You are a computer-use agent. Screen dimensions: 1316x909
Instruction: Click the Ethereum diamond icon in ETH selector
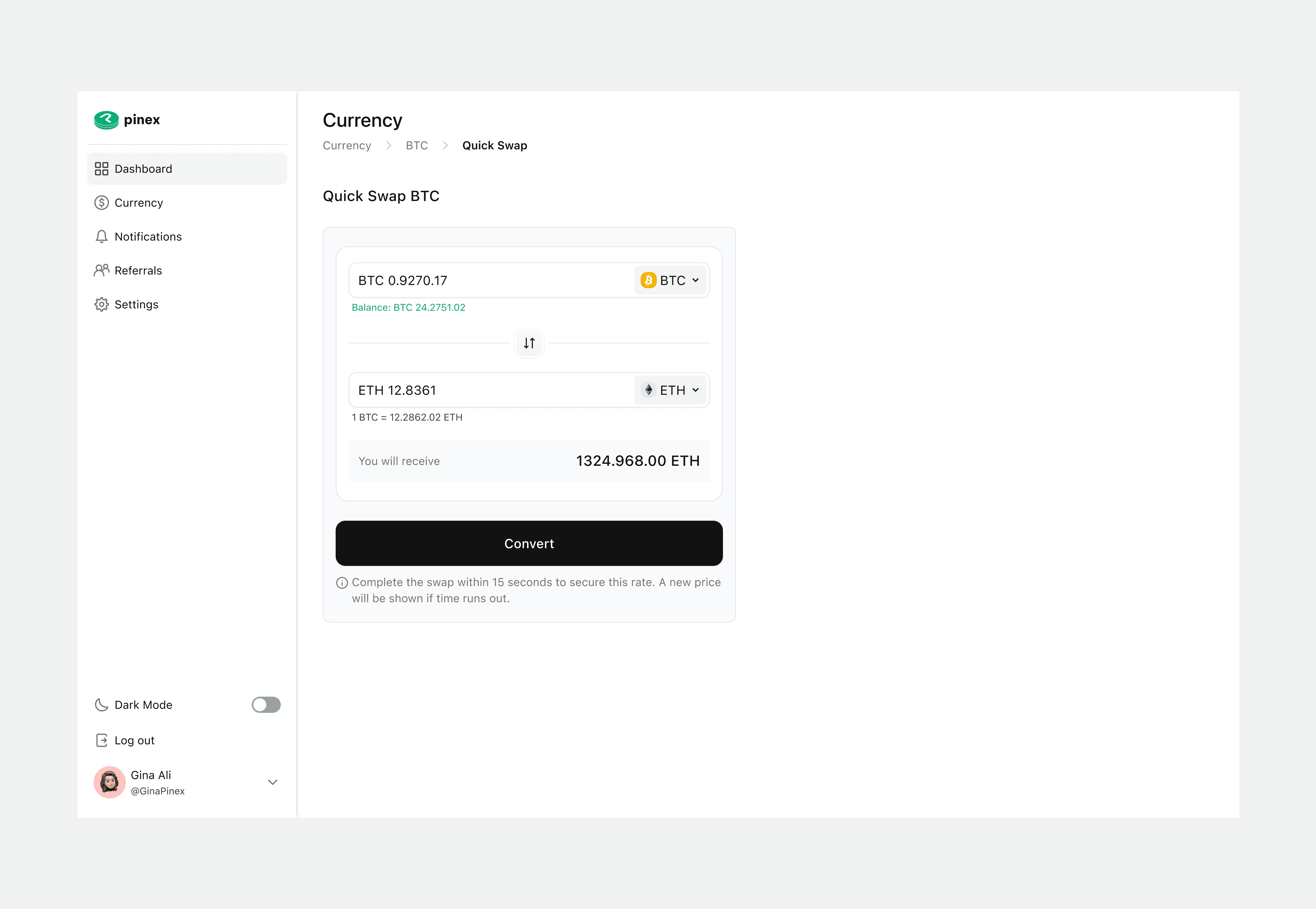[648, 390]
